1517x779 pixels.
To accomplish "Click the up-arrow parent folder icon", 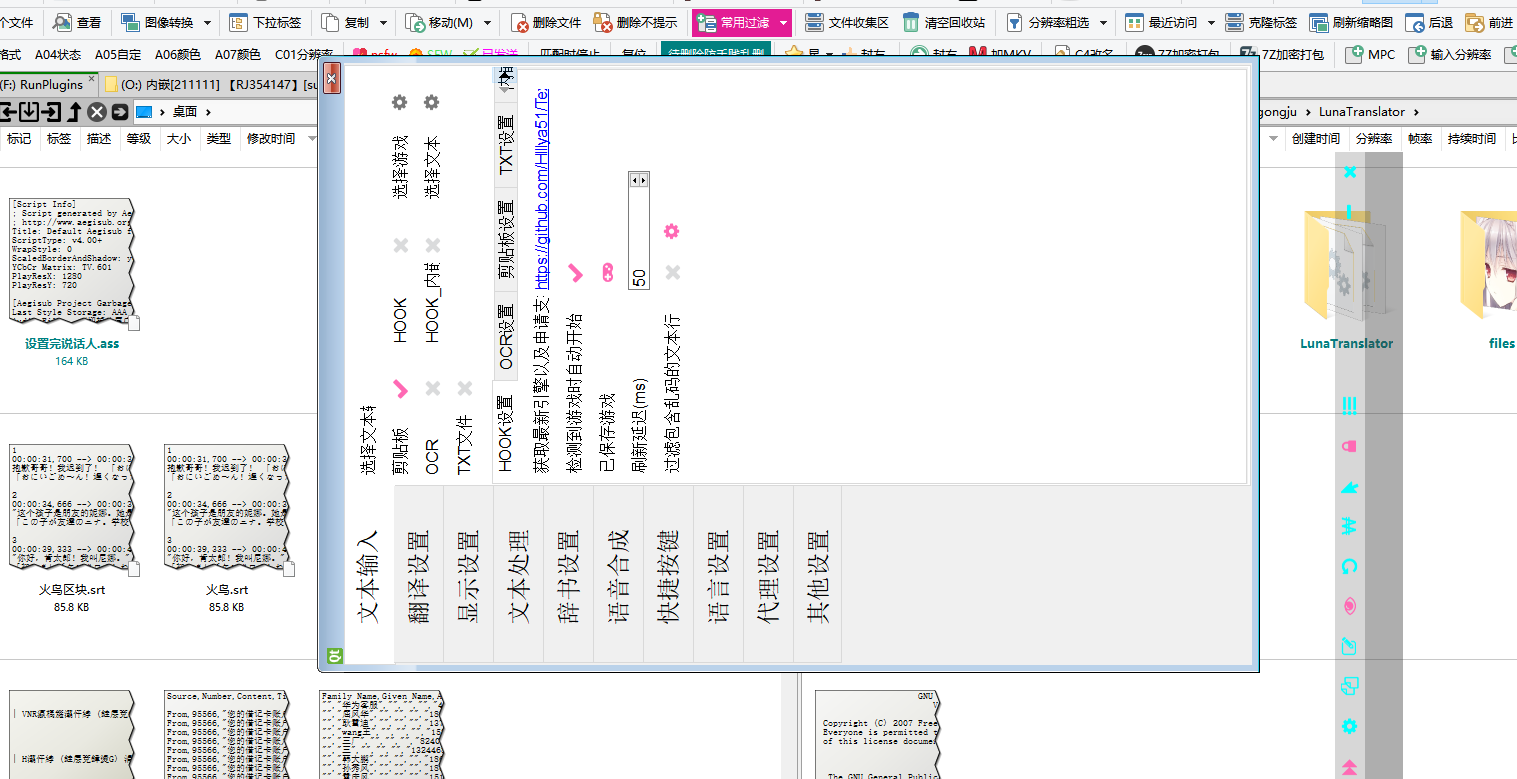I will pyautogui.click(x=75, y=111).
